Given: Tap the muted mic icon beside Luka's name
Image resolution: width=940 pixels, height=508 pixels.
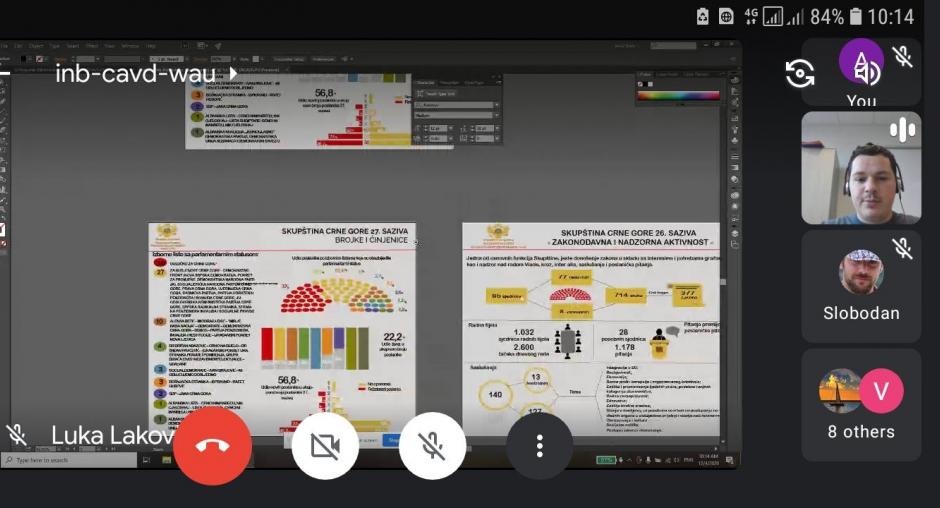Looking at the screenshot, I should pyautogui.click(x=17, y=435).
